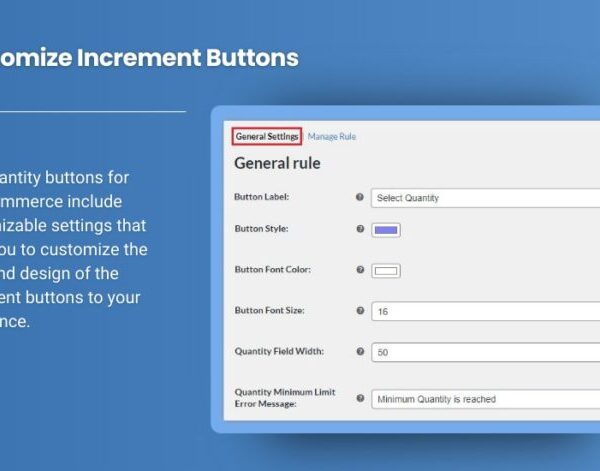Click the 'Button Style:' label text

[261, 228]
